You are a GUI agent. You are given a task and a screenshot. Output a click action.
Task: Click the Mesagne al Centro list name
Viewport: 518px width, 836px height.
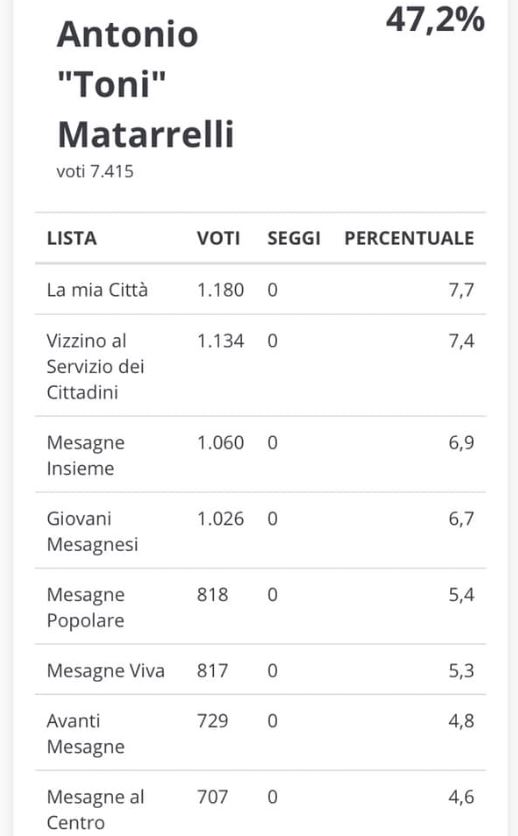coord(95,809)
